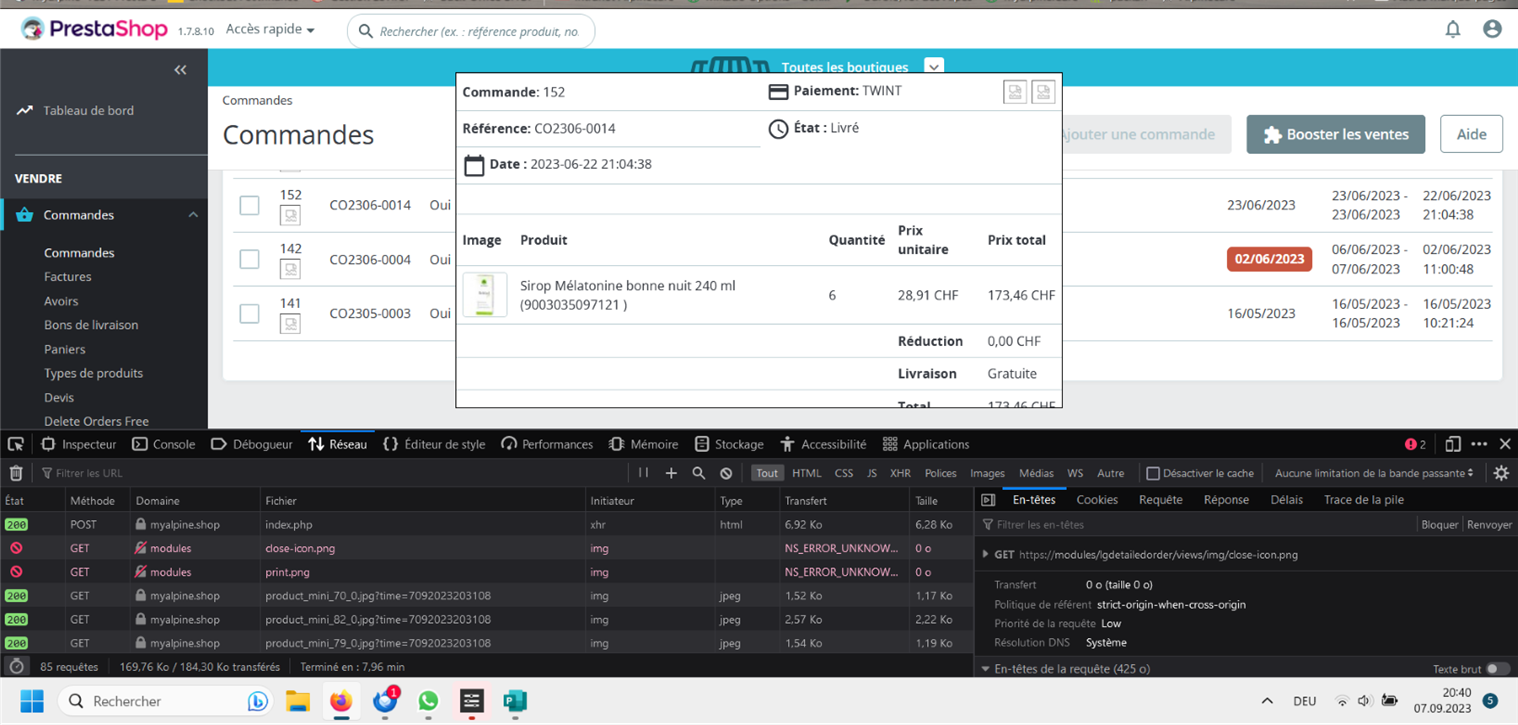Switch to the Console devtools tab
The width and height of the screenshot is (1518, 725).
click(x=163, y=444)
